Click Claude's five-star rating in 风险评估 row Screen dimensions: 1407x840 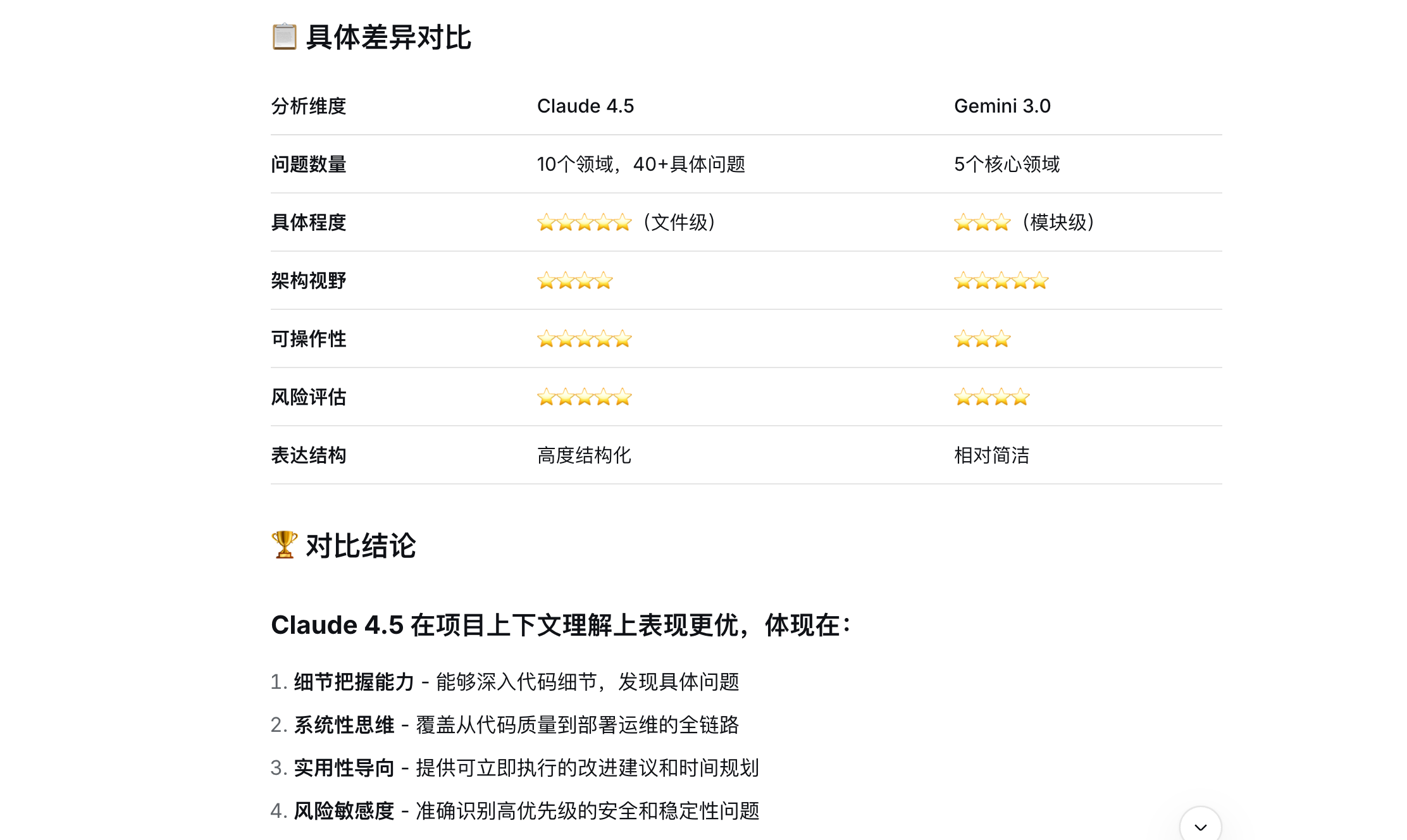(584, 397)
